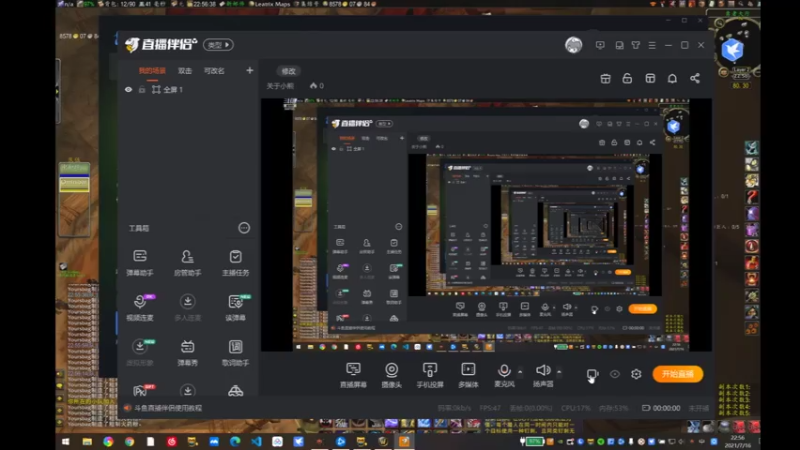The image size is (800, 450).
Task: Click the gift box icon above preview
Action: coord(605,78)
